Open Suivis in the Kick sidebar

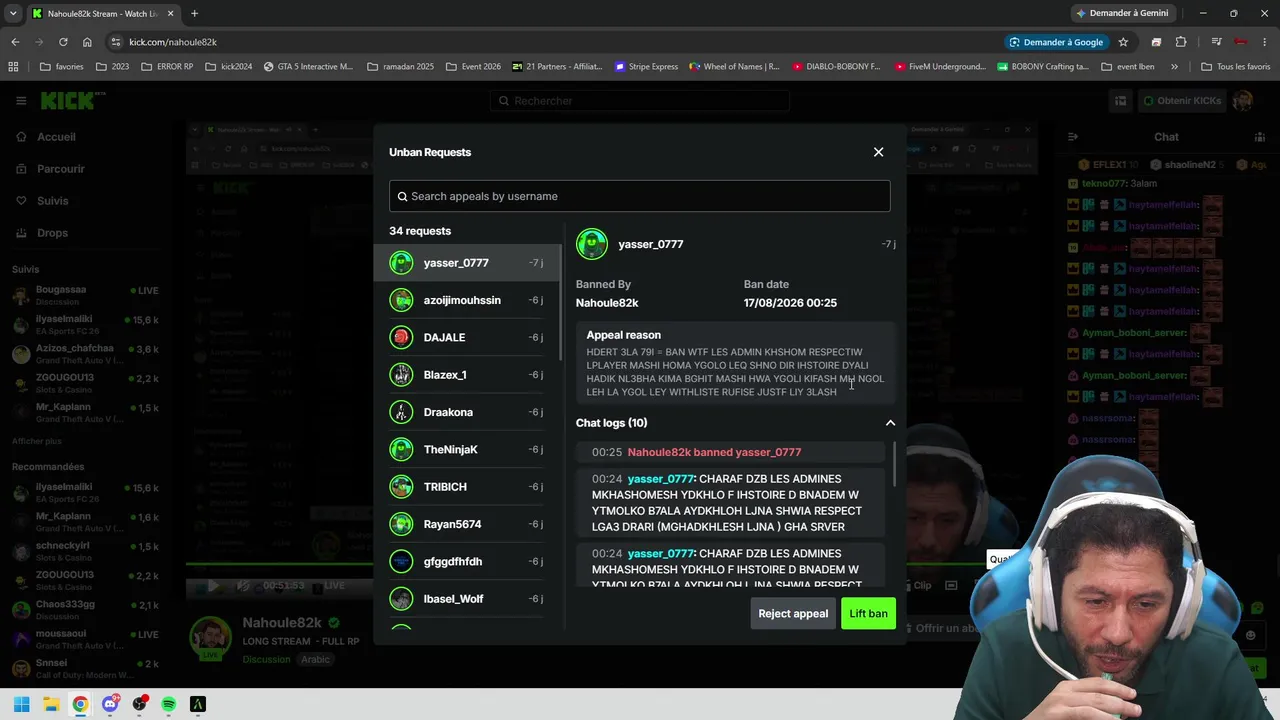(x=52, y=201)
